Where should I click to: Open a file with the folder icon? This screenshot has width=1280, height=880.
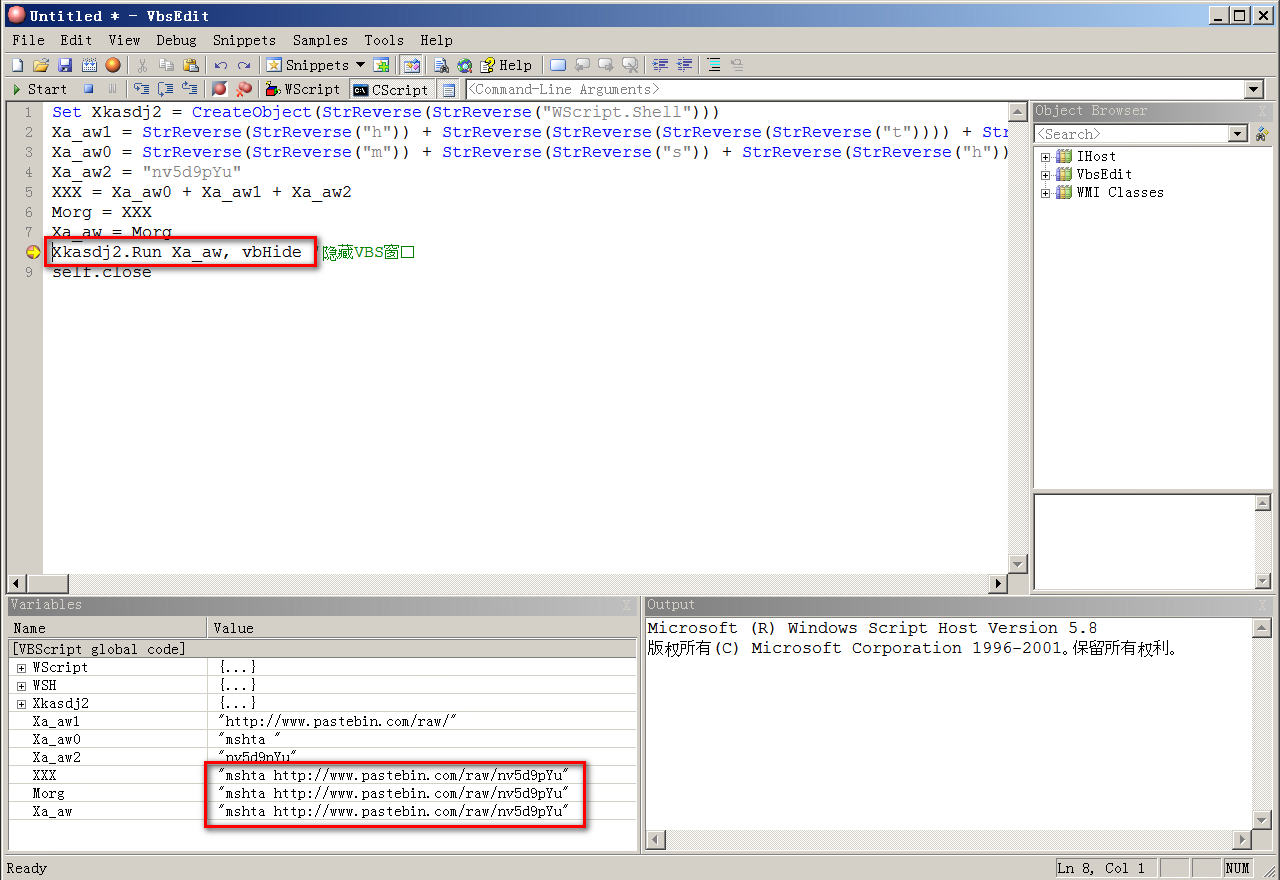pyautogui.click(x=41, y=65)
